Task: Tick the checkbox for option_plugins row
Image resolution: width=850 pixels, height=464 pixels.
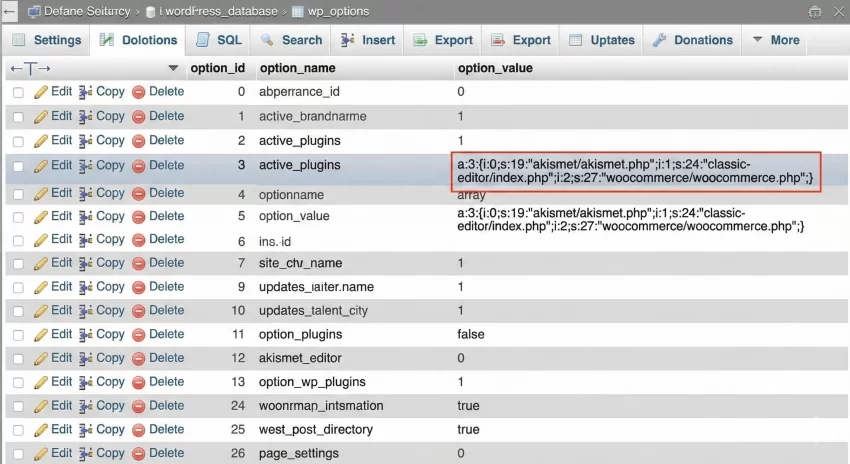Action: pos(18,335)
